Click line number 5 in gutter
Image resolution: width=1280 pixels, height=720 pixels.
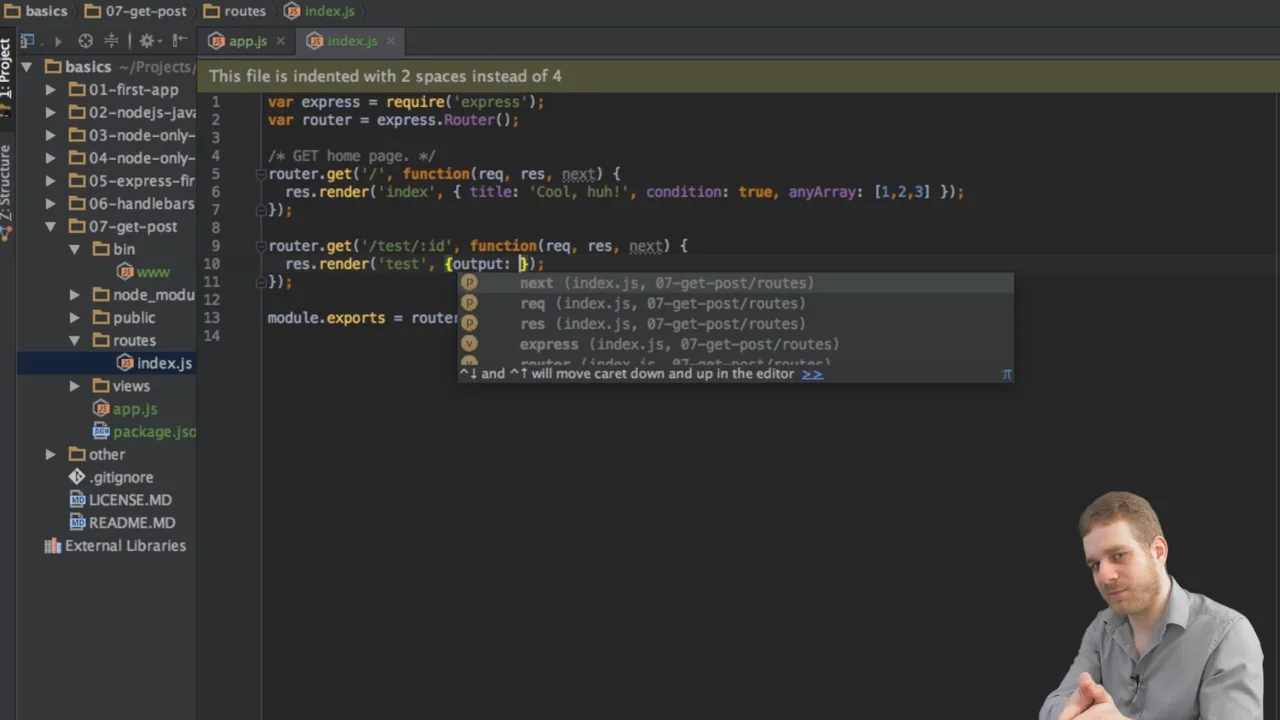point(216,174)
